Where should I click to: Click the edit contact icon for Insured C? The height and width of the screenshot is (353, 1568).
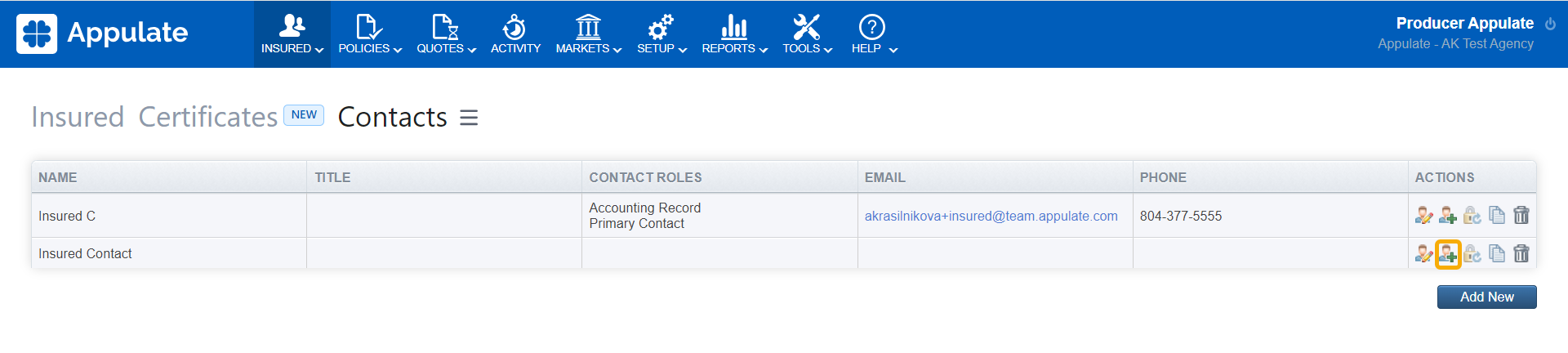pos(1423,216)
